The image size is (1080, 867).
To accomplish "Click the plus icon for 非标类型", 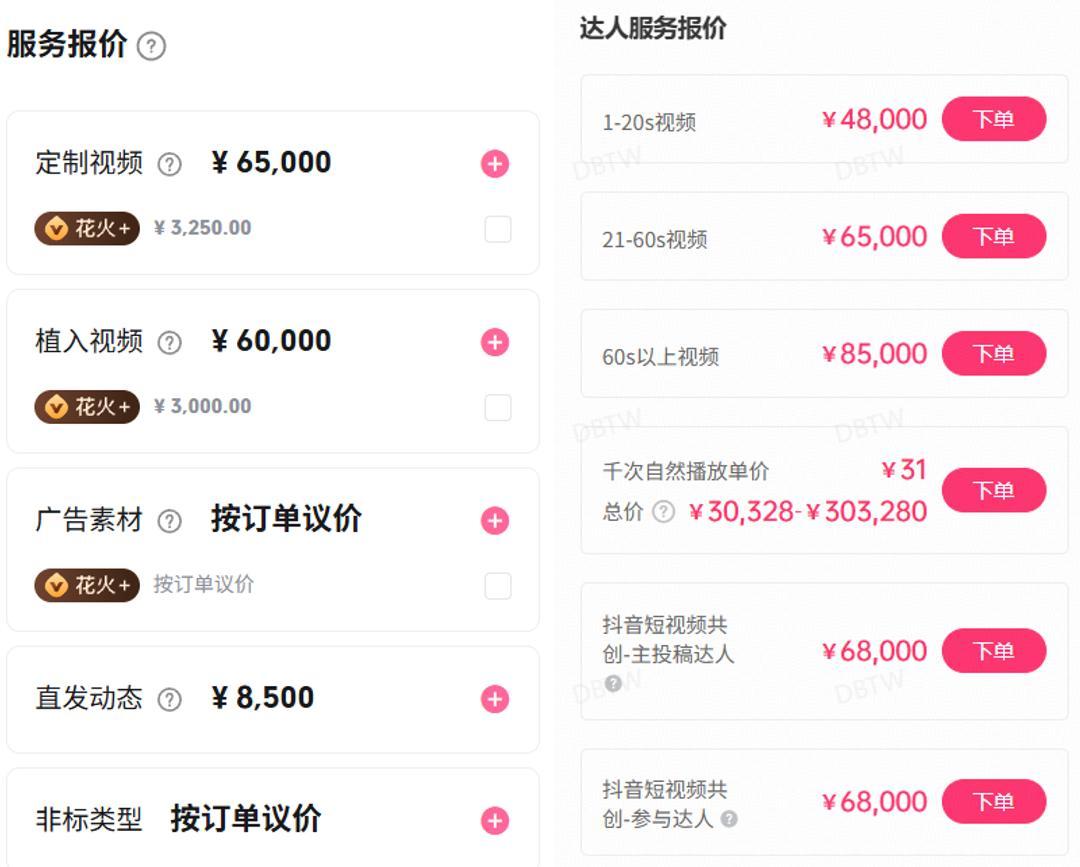I will pyautogui.click(x=495, y=821).
